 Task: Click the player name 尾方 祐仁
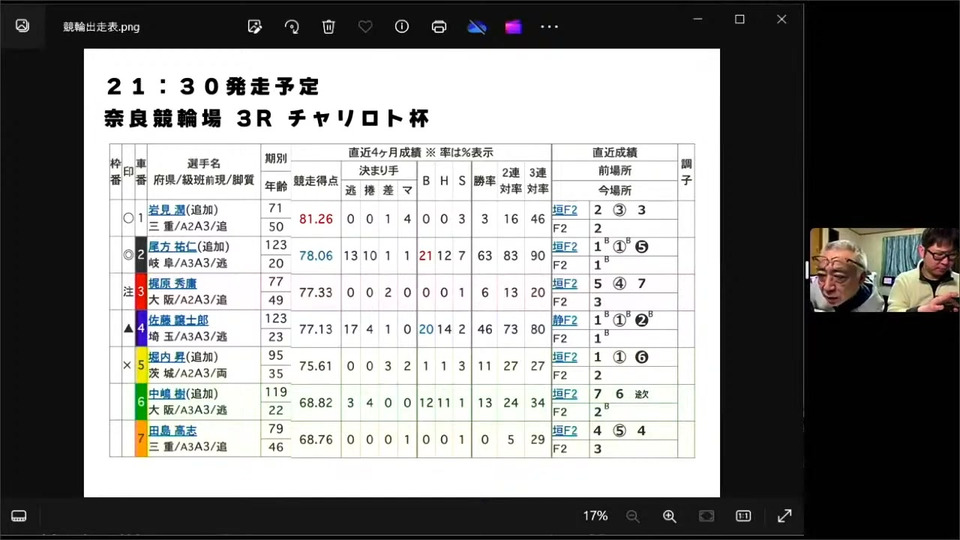[x=173, y=247]
